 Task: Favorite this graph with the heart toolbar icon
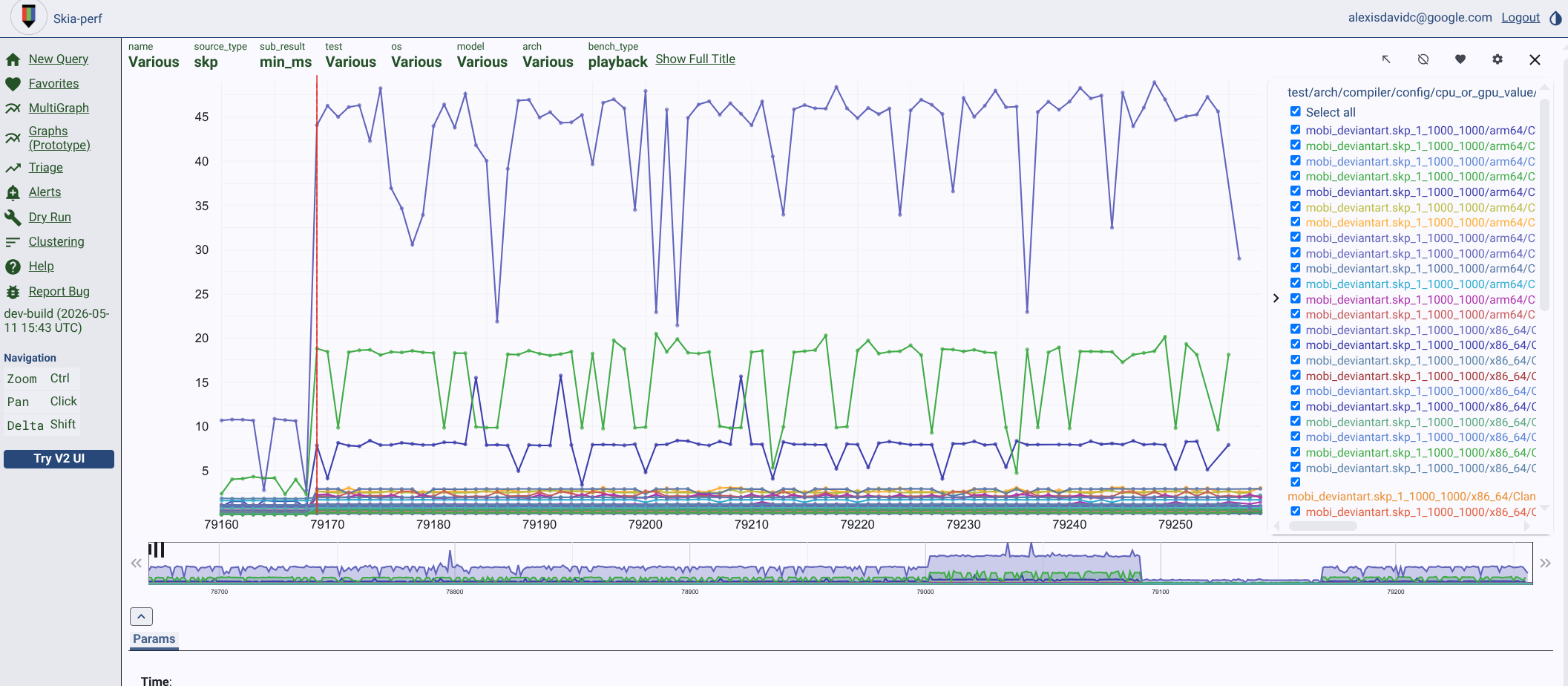(x=1460, y=59)
